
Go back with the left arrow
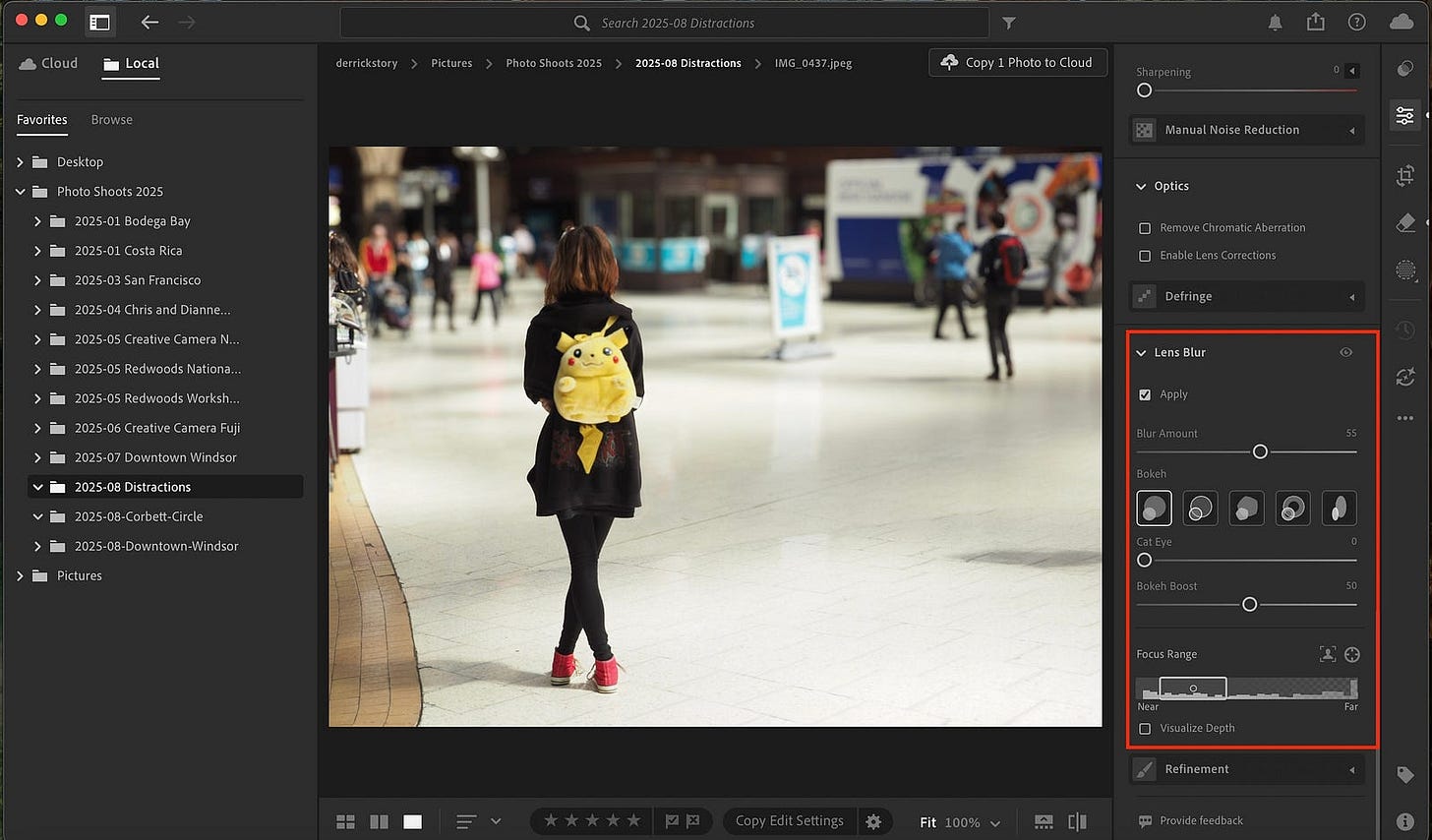149,22
